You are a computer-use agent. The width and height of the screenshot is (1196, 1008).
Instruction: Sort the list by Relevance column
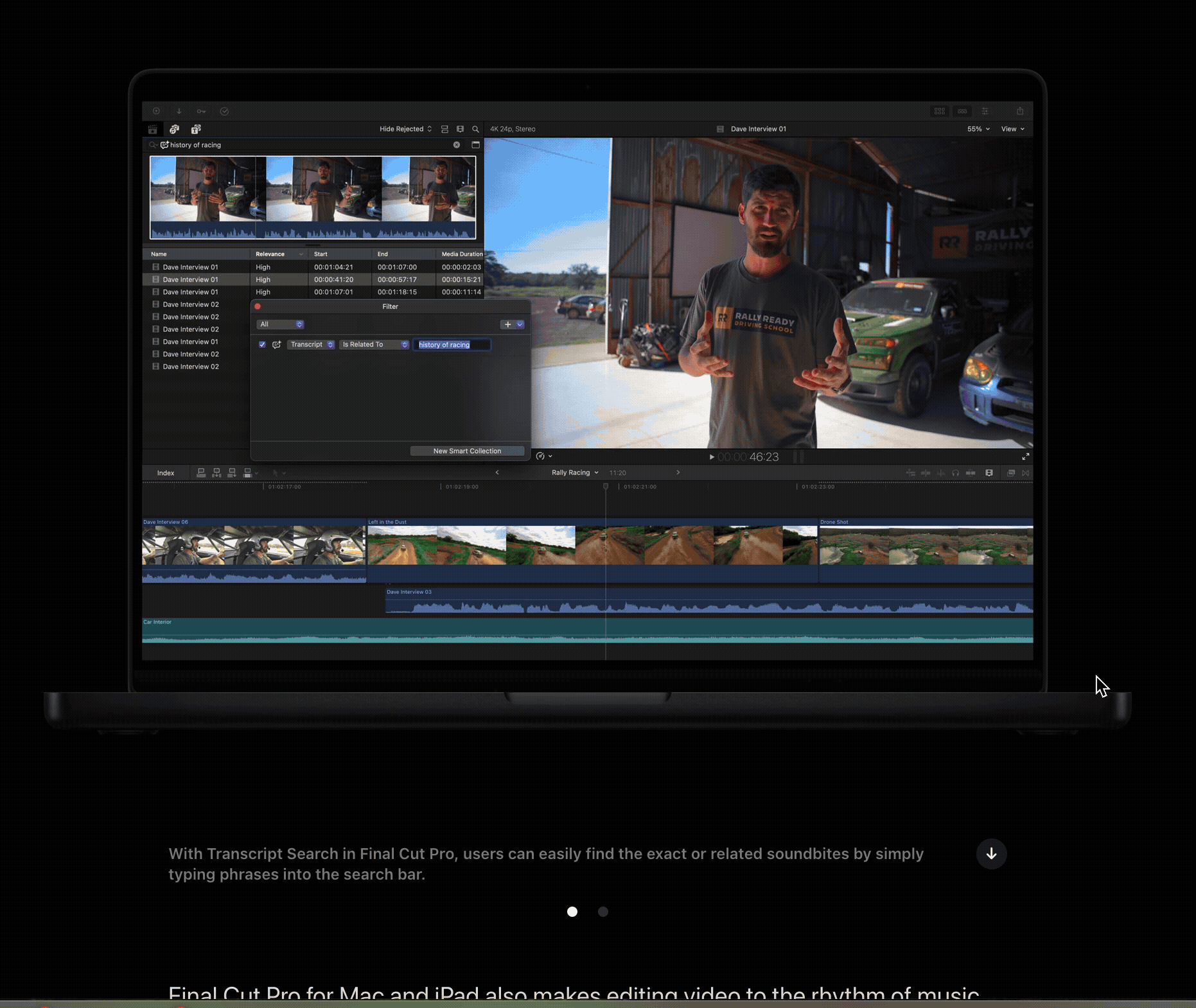pos(270,254)
